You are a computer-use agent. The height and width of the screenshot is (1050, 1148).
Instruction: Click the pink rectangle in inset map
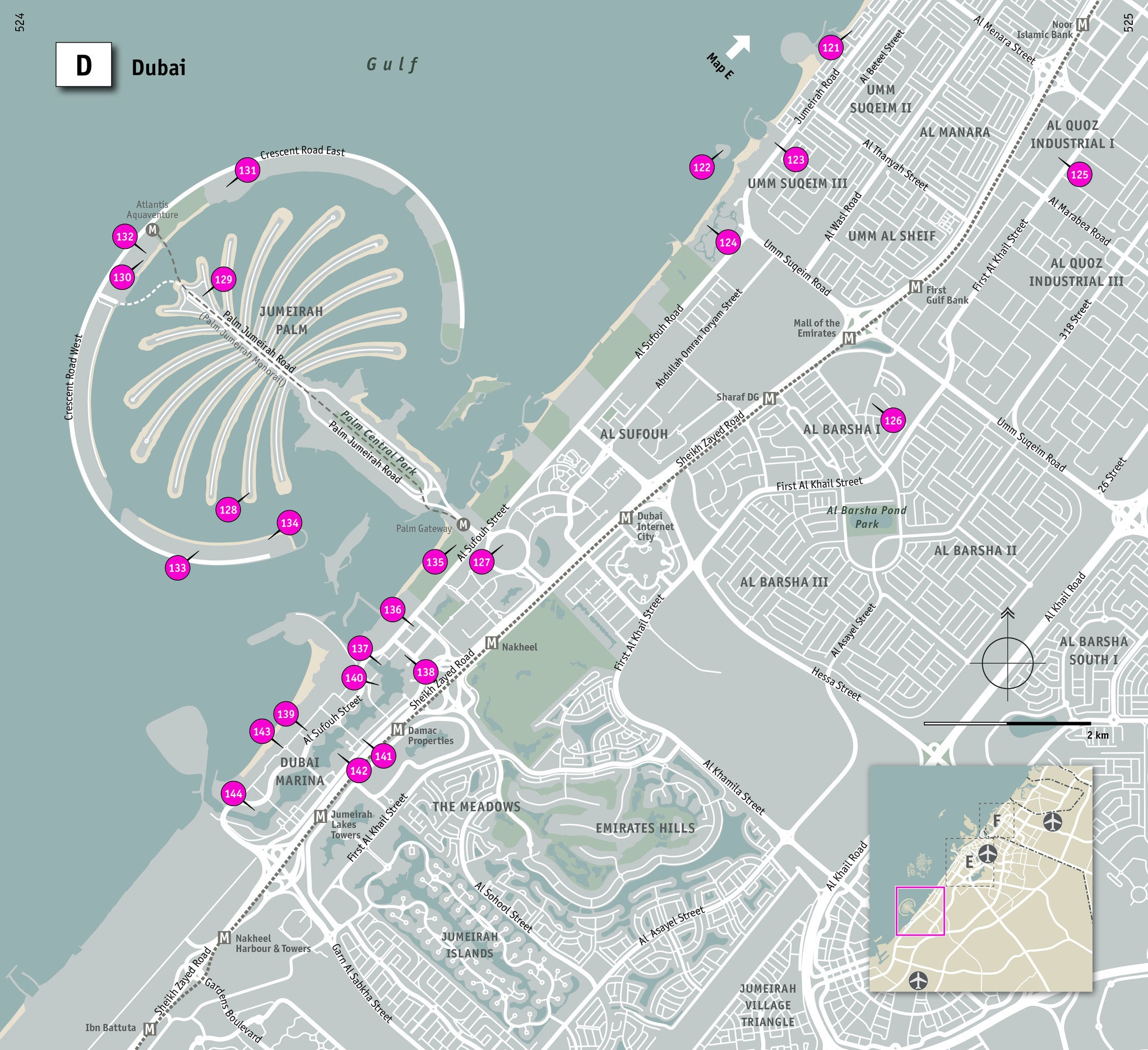(920, 910)
